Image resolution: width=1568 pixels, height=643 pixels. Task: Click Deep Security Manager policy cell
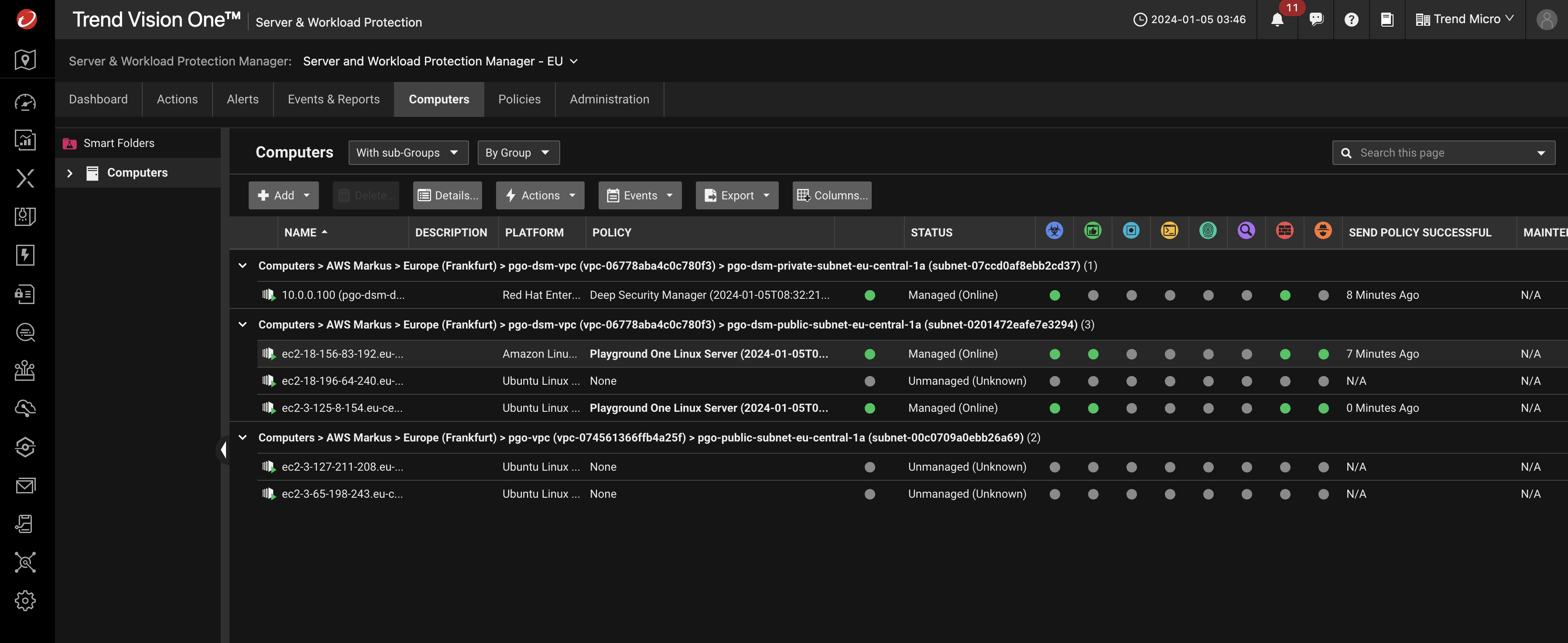tap(709, 295)
